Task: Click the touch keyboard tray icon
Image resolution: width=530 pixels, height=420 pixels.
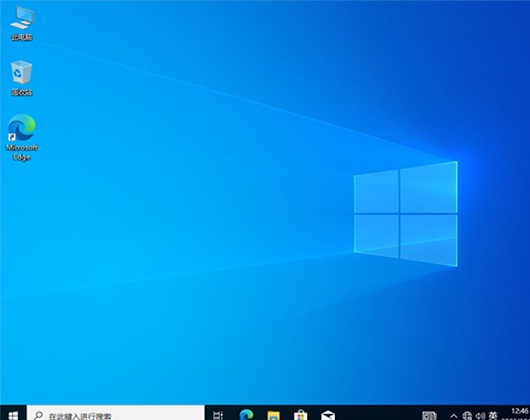Action: [x=429, y=416]
